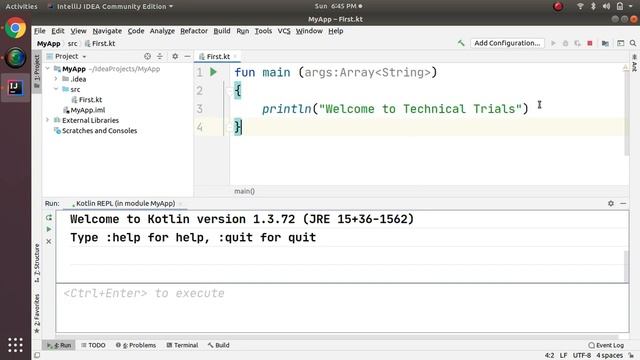Toggle the Problems tool window
The height and width of the screenshot is (360, 640).
(x=136, y=345)
